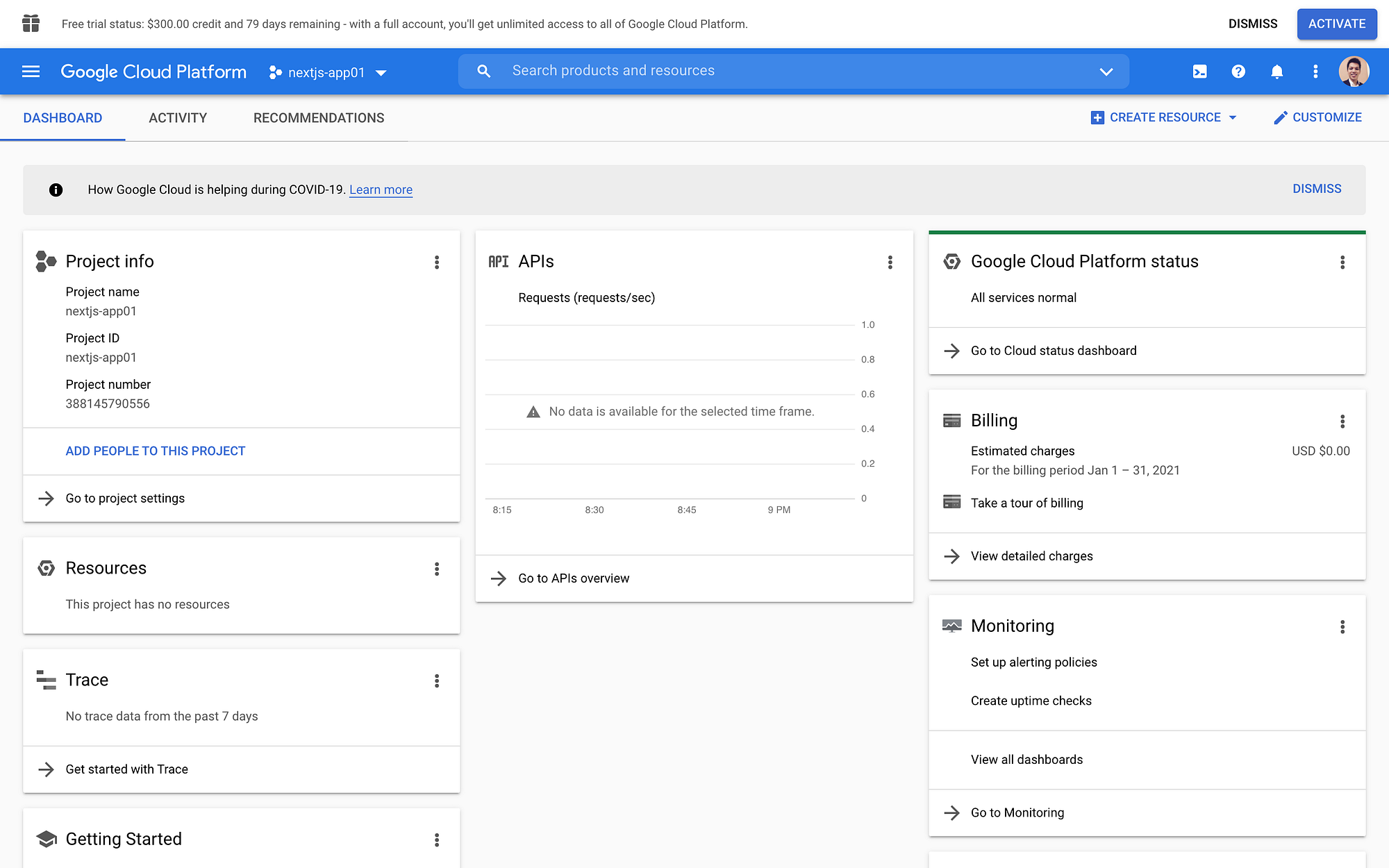Open Project info card options menu

[437, 262]
